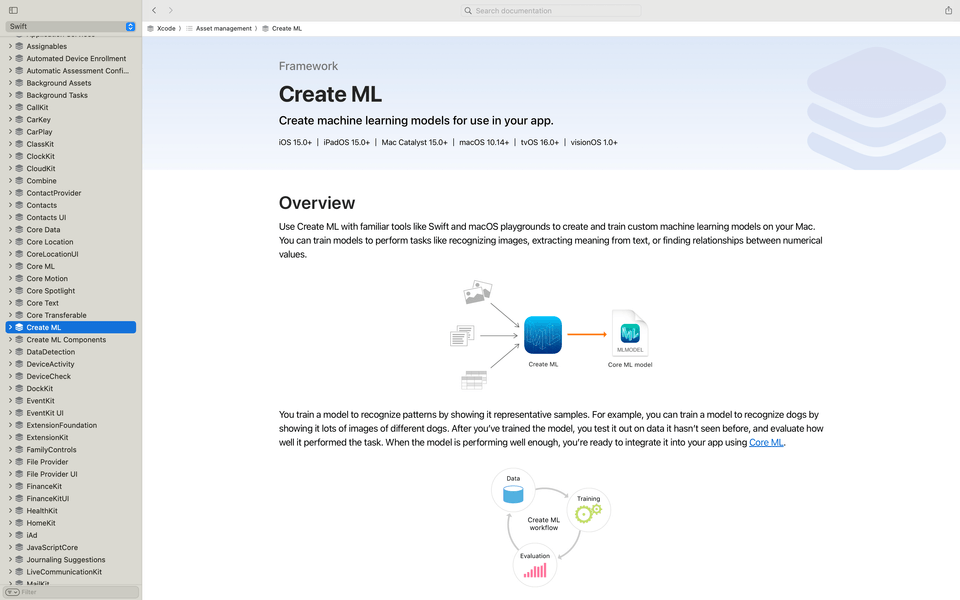This screenshot has height=600, width=960.
Task: Click the Core Motion framework icon
Action: (x=20, y=279)
